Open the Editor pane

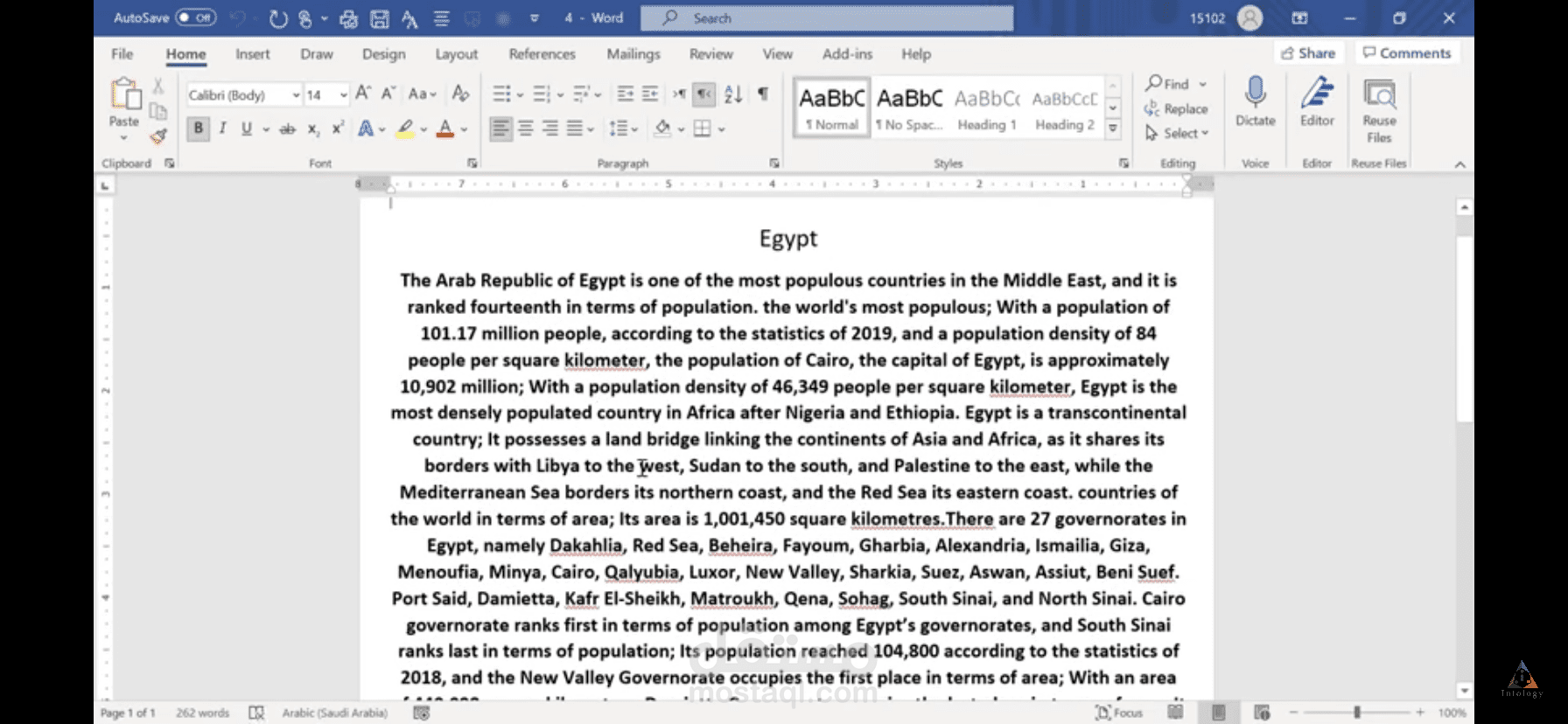1317,101
